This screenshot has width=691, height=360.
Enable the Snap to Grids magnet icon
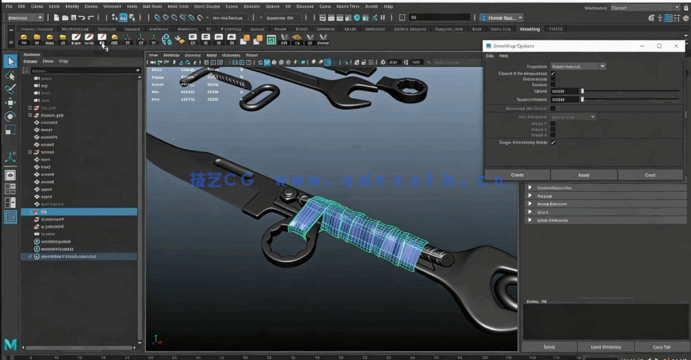157,18
